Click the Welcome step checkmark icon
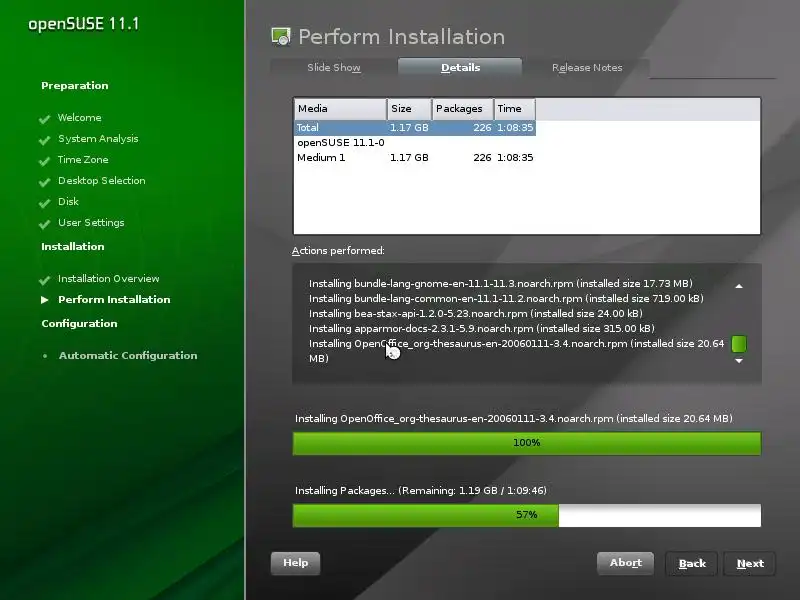800x600 pixels. tap(44, 119)
